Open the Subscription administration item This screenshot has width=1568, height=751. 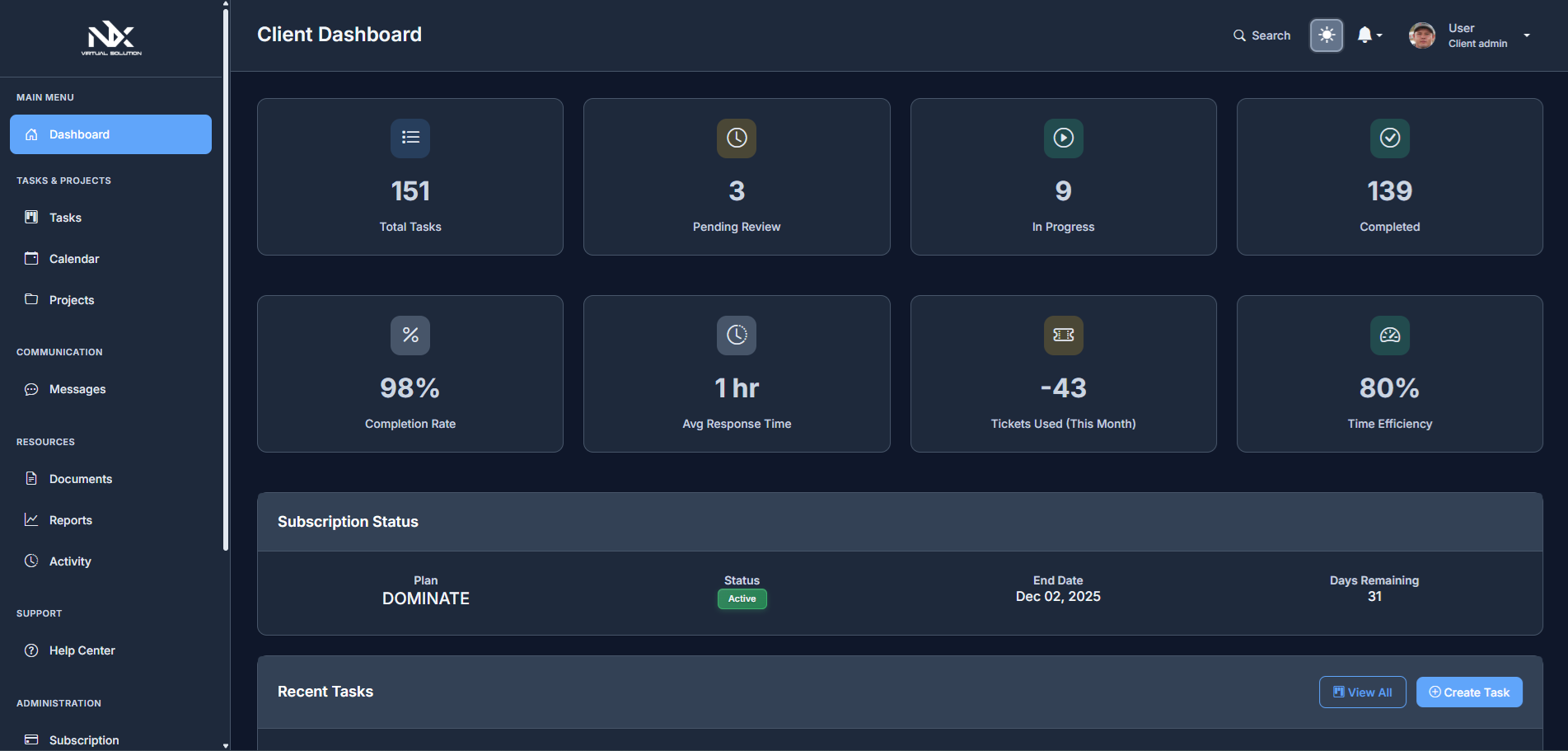point(84,739)
